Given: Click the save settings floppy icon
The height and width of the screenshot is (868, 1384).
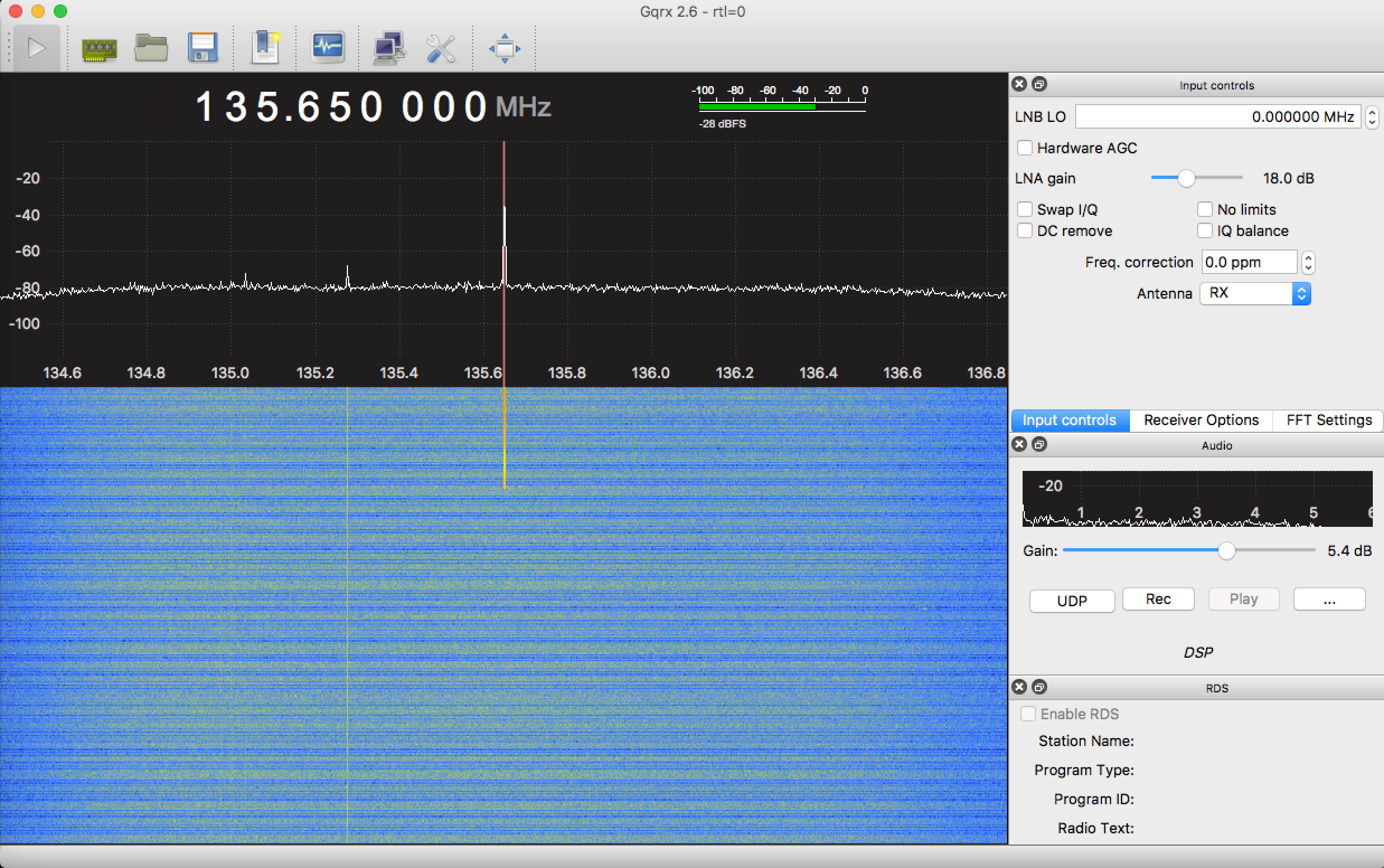Looking at the screenshot, I should (203, 48).
